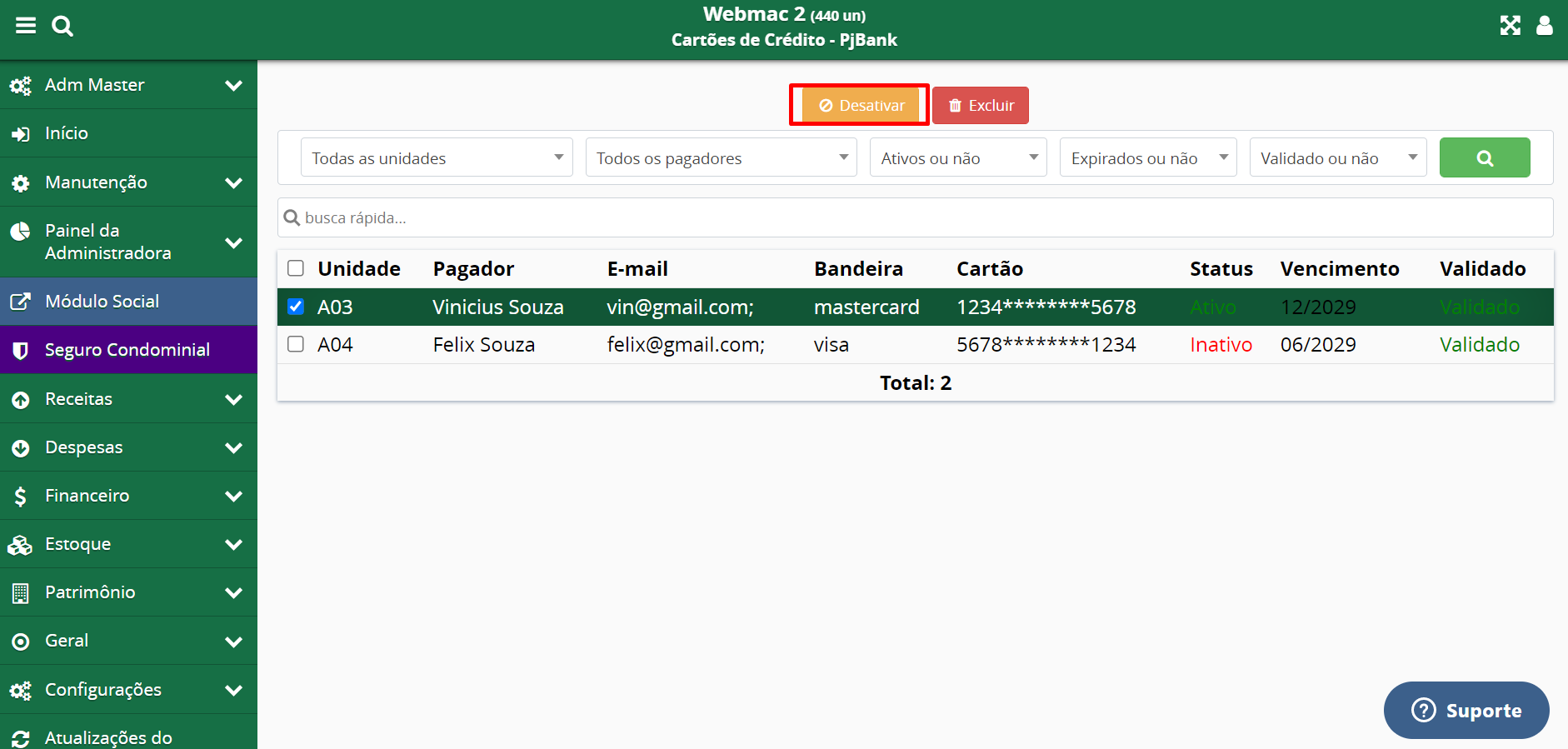Toggle fullscreen expand icon
The image size is (1568, 749).
[x=1511, y=26]
